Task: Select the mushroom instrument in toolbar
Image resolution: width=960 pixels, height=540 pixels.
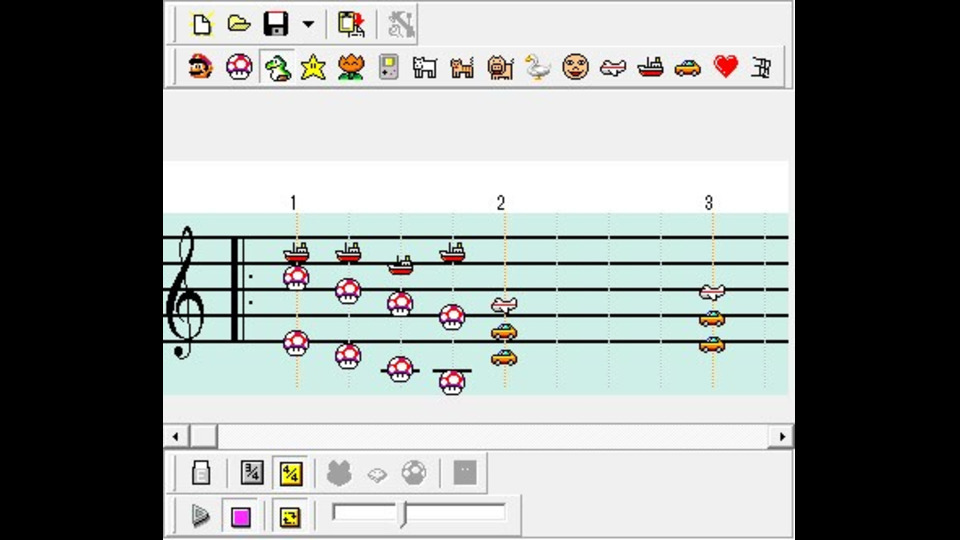Action: [239, 67]
